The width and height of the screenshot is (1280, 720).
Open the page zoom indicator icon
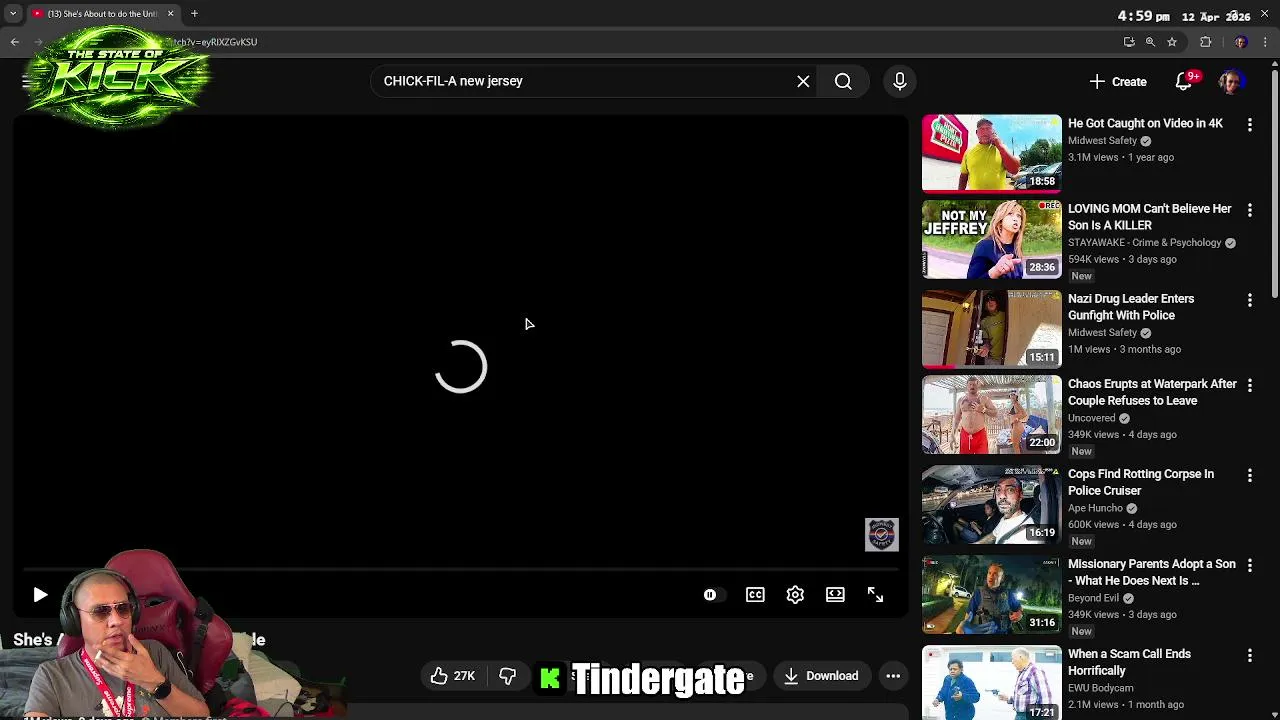[x=1150, y=42]
